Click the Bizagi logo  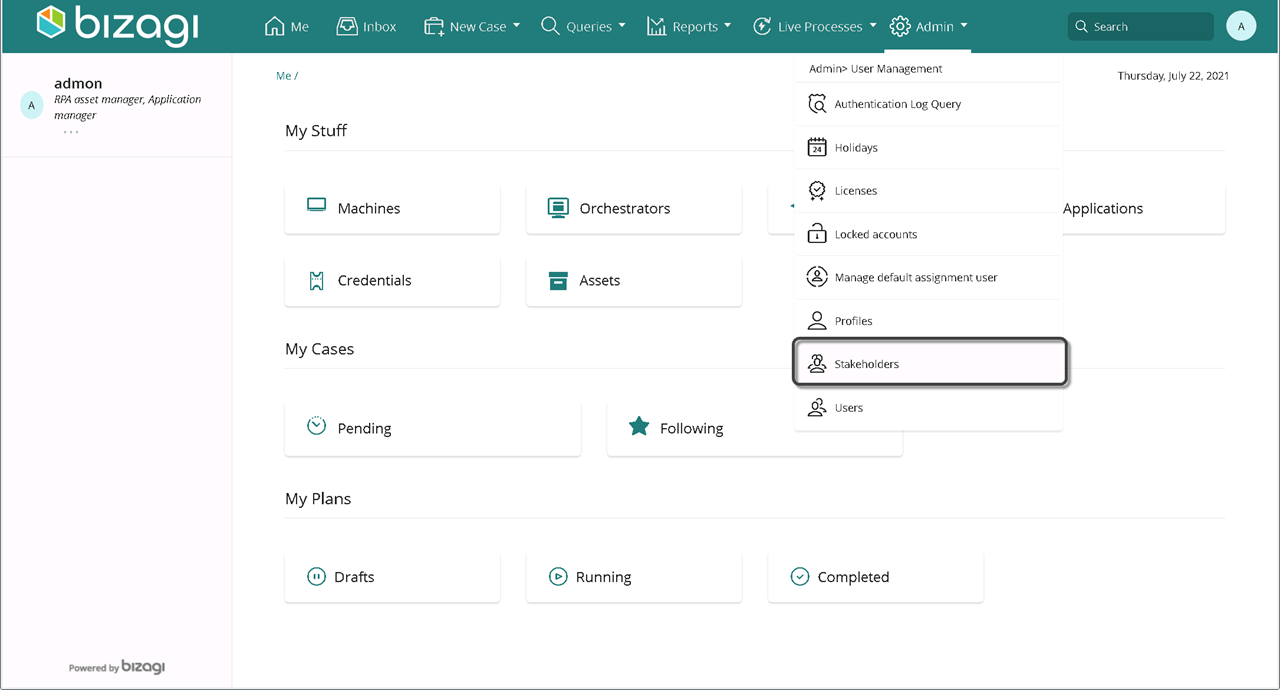(117, 25)
